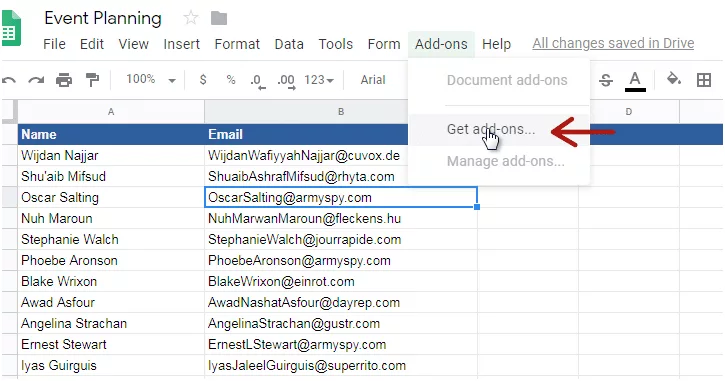The height and width of the screenshot is (381, 725).
Task: Click the print icon in toolbar
Action: point(64,80)
